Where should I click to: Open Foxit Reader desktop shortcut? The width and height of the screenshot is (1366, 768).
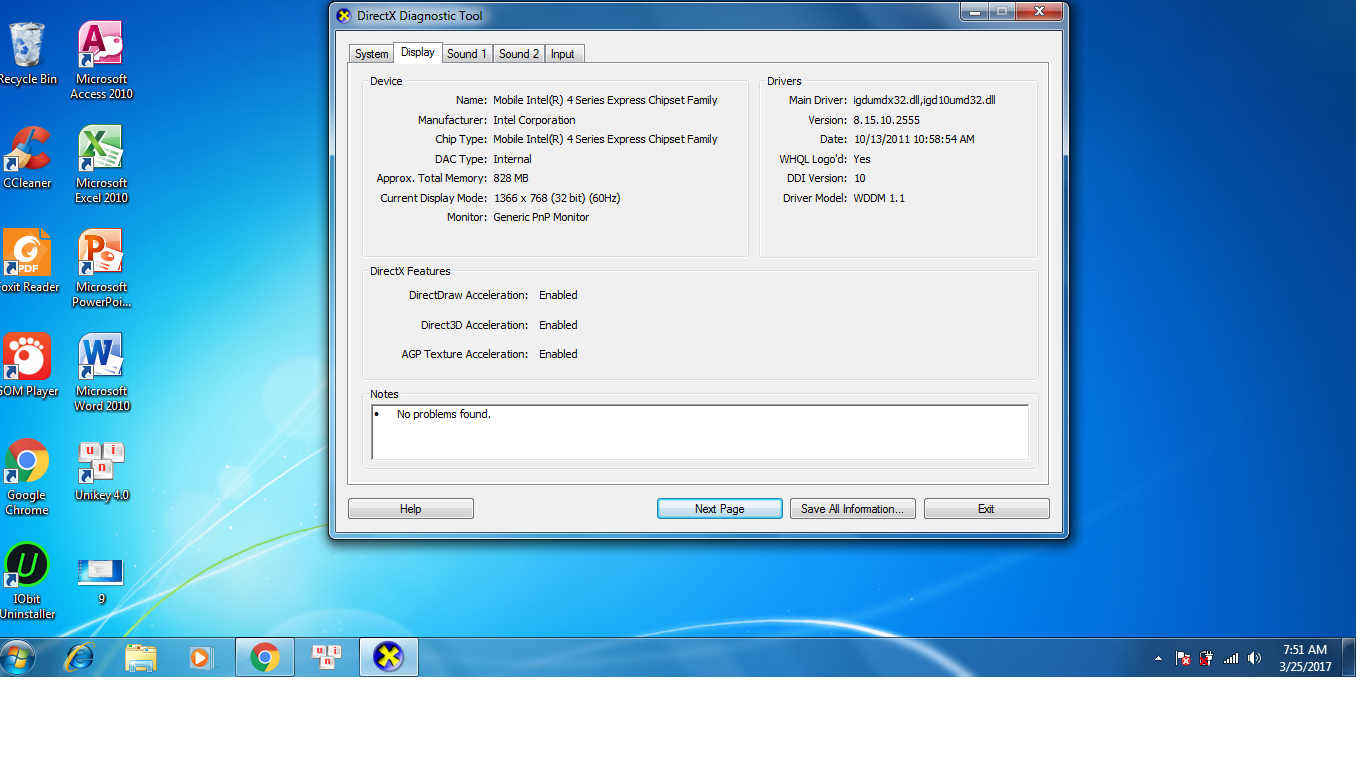click(27, 261)
